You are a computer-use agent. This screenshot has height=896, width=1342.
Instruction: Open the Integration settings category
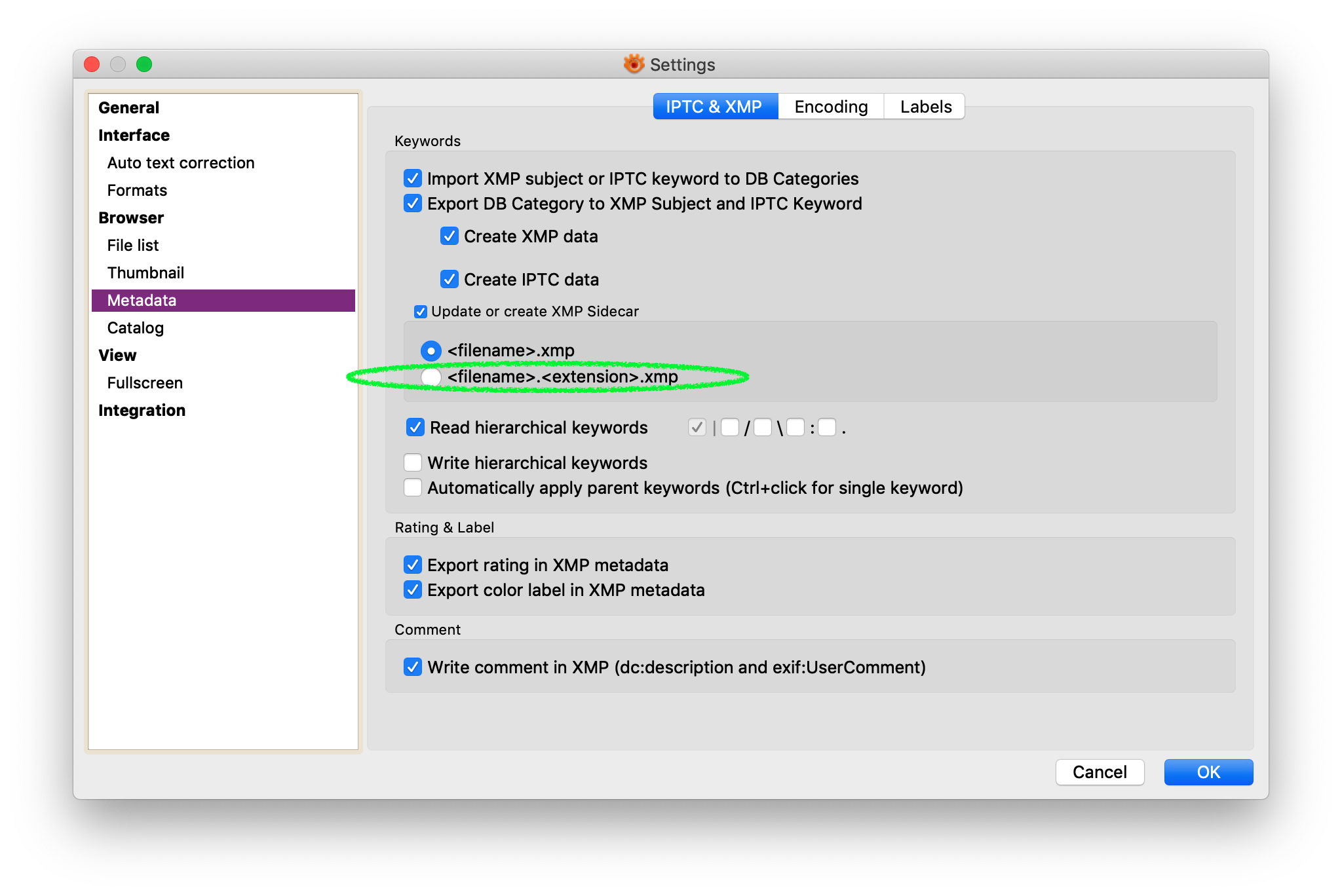pyautogui.click(x=142, y=411)
